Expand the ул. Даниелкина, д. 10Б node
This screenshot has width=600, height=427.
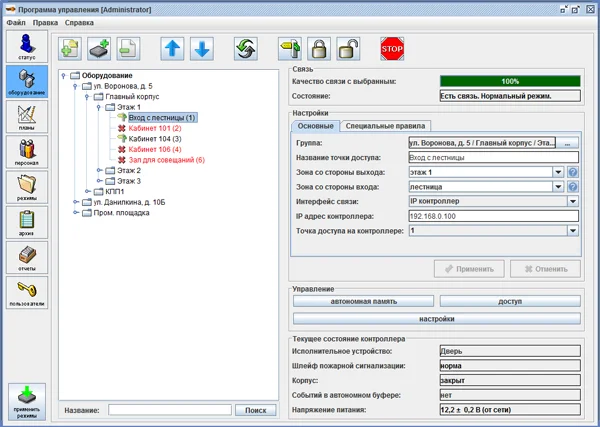click(74, 203)
